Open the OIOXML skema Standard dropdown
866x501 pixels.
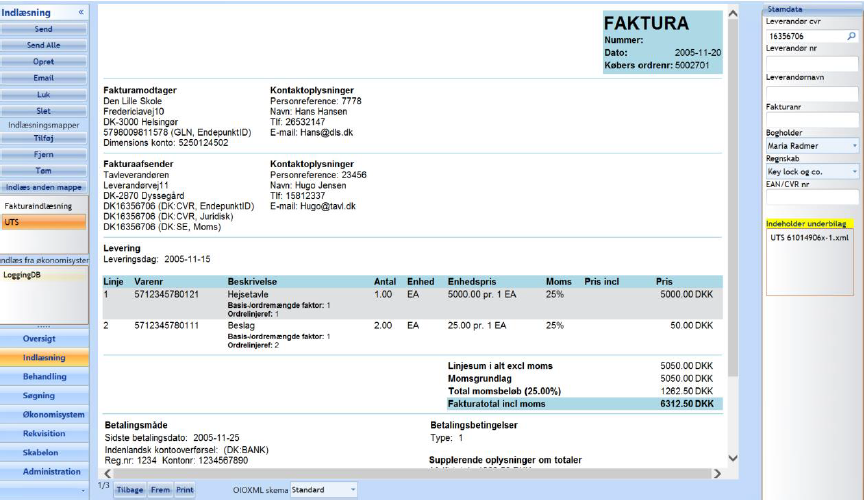(x=324, y=490)
